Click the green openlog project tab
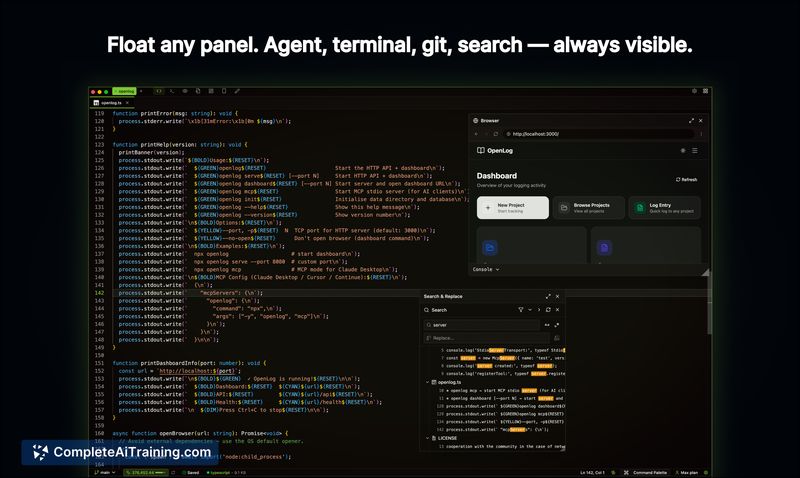Image resolution: width=800 pixels, height=478 pixels. point(123,91)
